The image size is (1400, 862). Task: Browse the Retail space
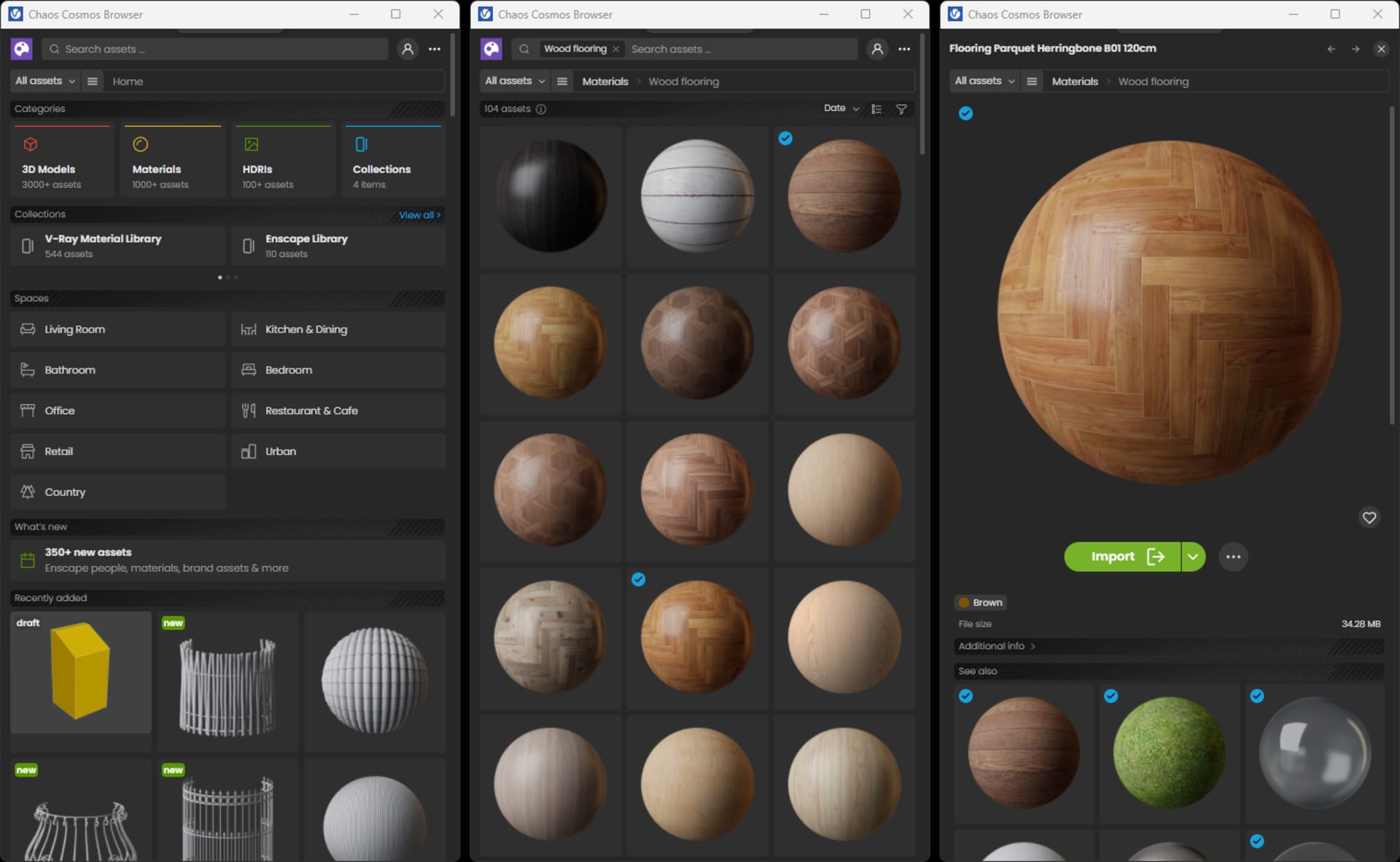click(117, 451)
